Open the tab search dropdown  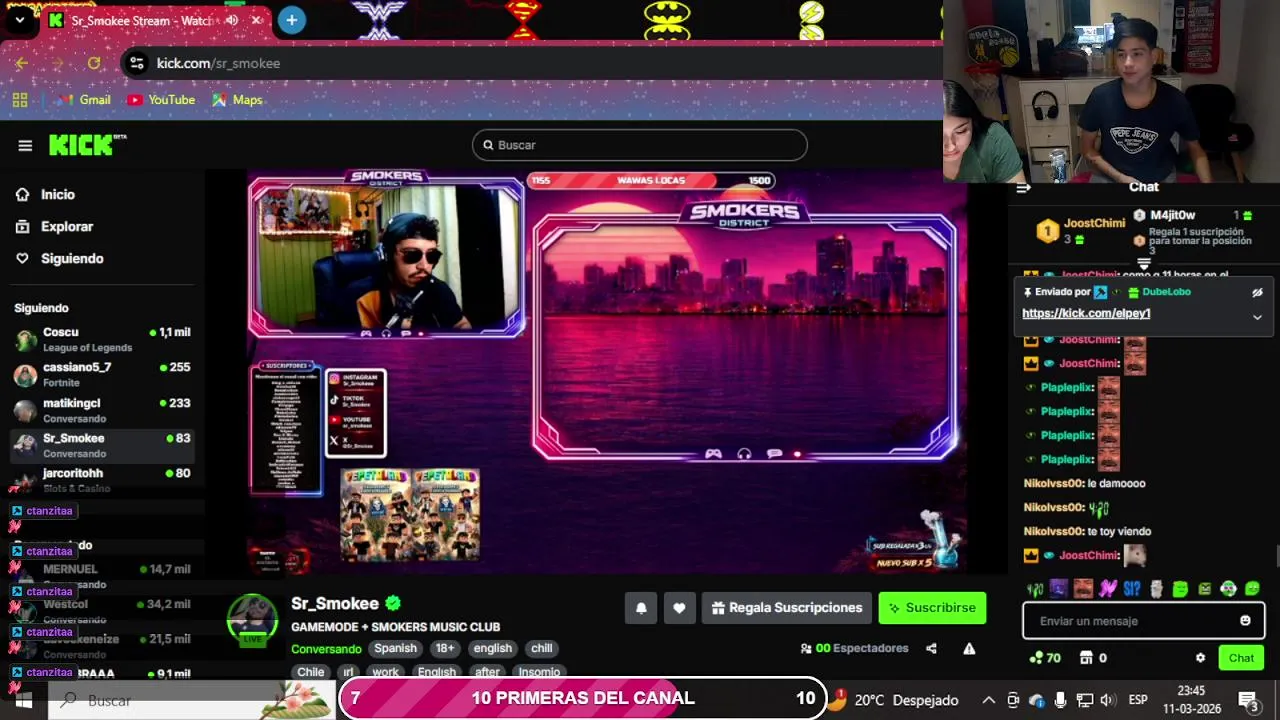pos(19,20)
